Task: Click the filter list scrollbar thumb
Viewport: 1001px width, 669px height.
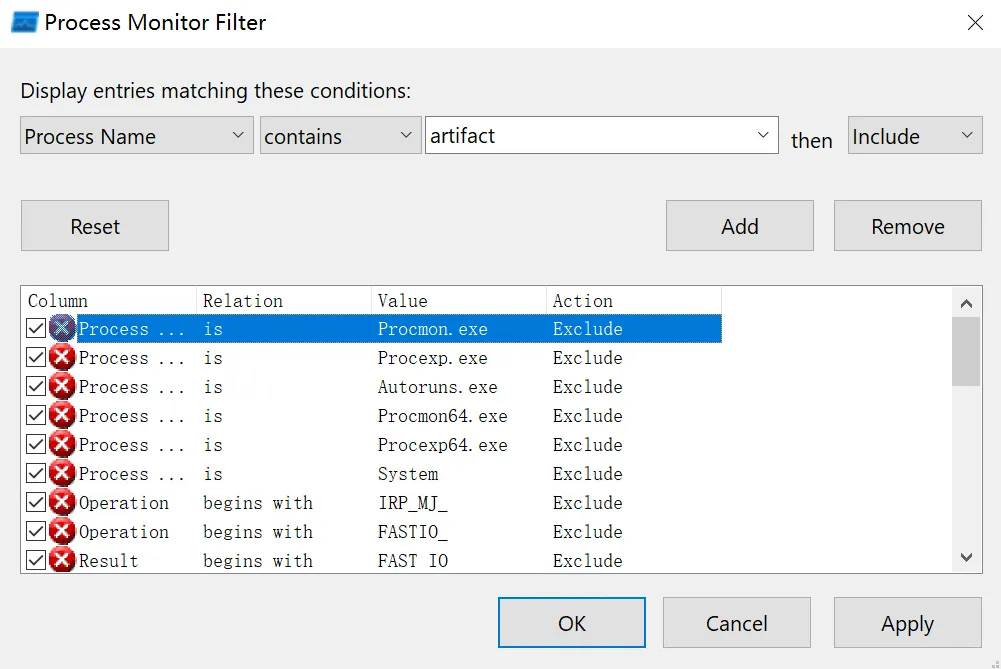Action: 966,352
